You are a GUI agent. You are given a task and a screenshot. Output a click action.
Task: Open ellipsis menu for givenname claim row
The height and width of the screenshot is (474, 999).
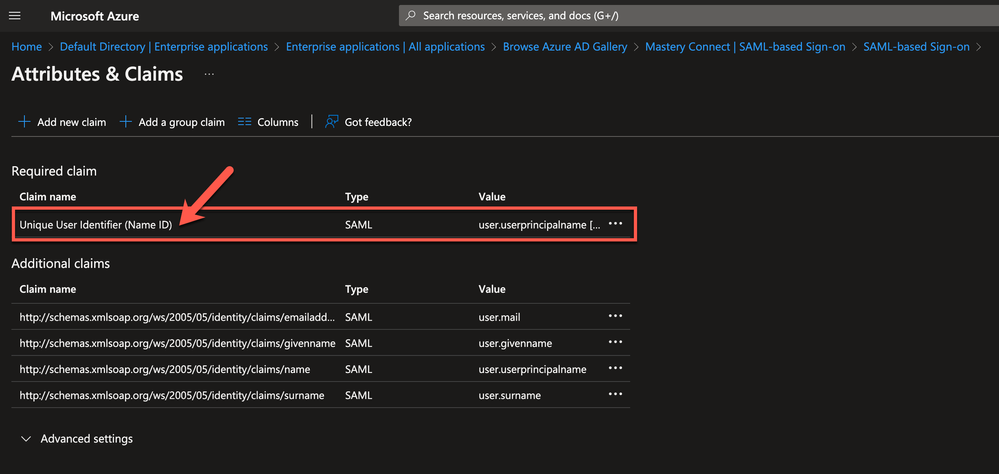[615, 343]
